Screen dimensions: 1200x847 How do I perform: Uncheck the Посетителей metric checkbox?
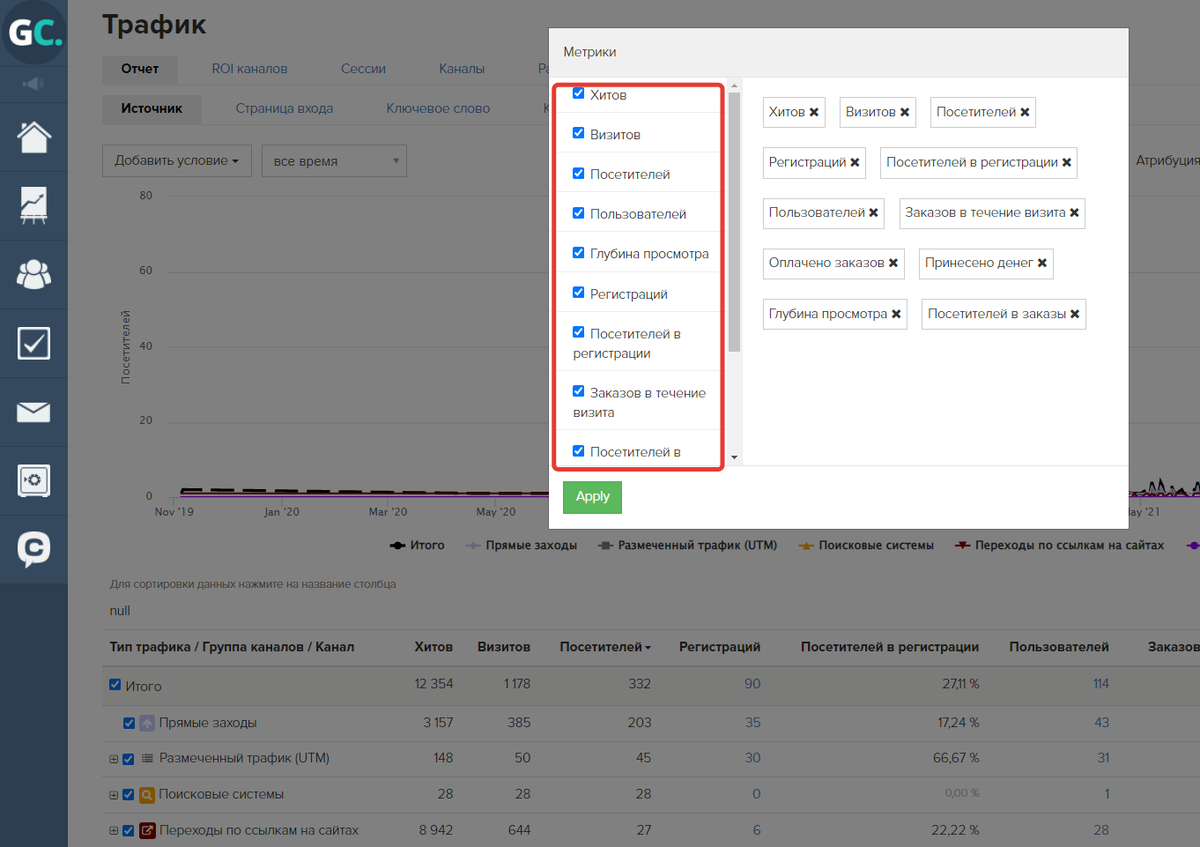pos(579,173)
